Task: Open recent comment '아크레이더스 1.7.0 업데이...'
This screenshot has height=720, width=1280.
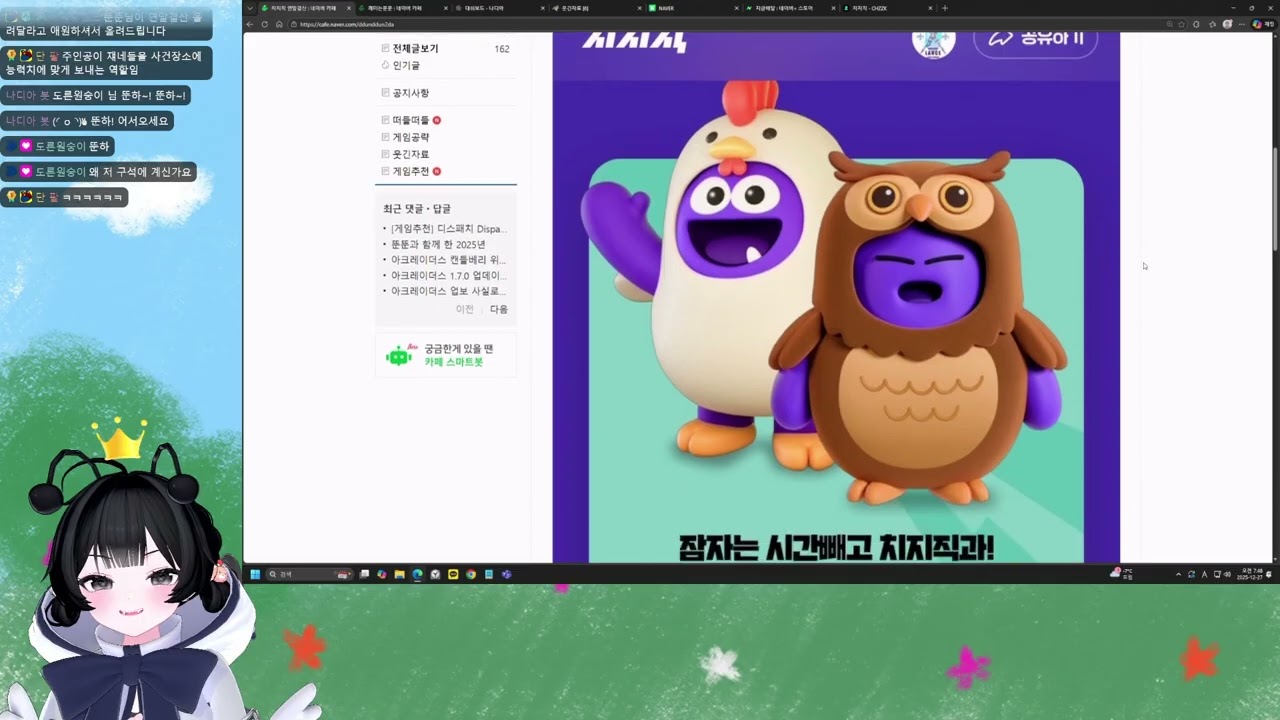Action: [x=448, y=275]
